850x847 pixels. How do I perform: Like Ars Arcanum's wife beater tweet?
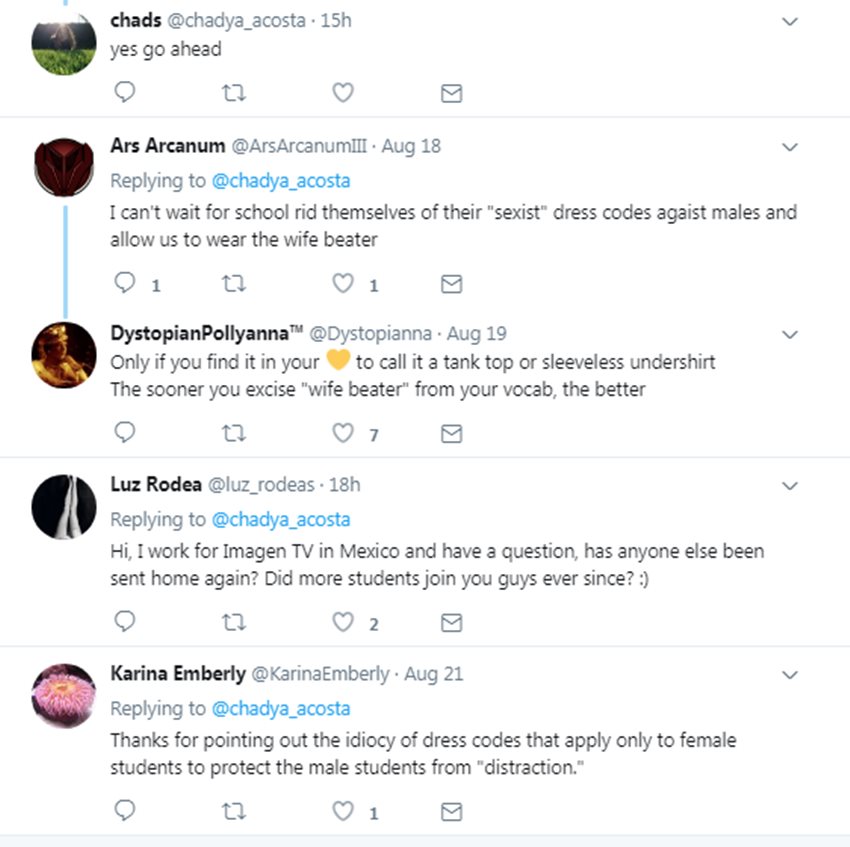pyautogui.click(x=343, y=284)
